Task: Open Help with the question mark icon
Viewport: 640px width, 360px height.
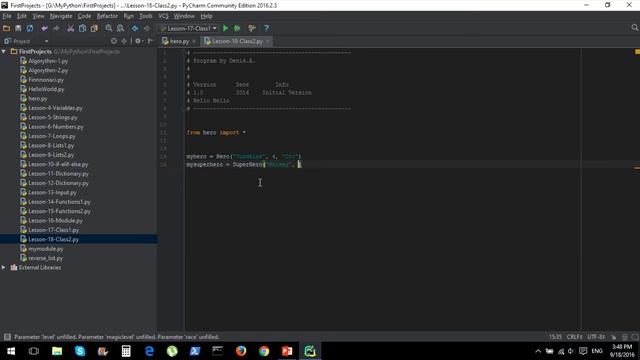Action: click(266, 28)
